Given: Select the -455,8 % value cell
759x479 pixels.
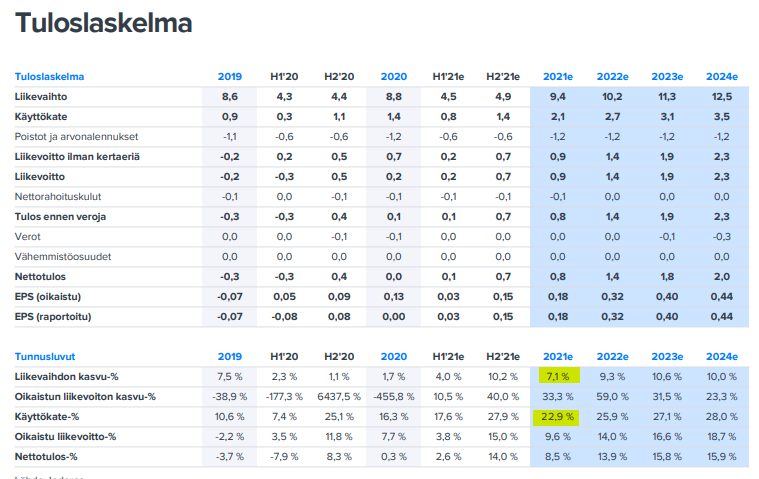Looking at the screenshot, I should 393,396.
